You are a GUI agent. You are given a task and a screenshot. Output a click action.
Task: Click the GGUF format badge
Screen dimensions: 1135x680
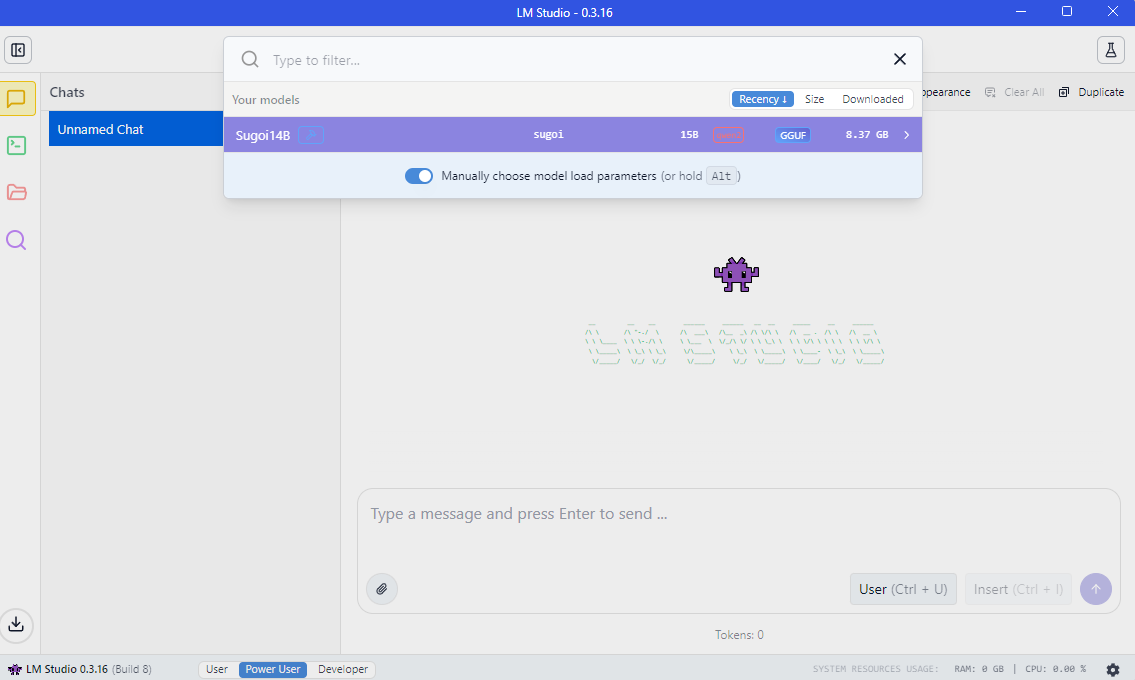[x=793, y=135]
